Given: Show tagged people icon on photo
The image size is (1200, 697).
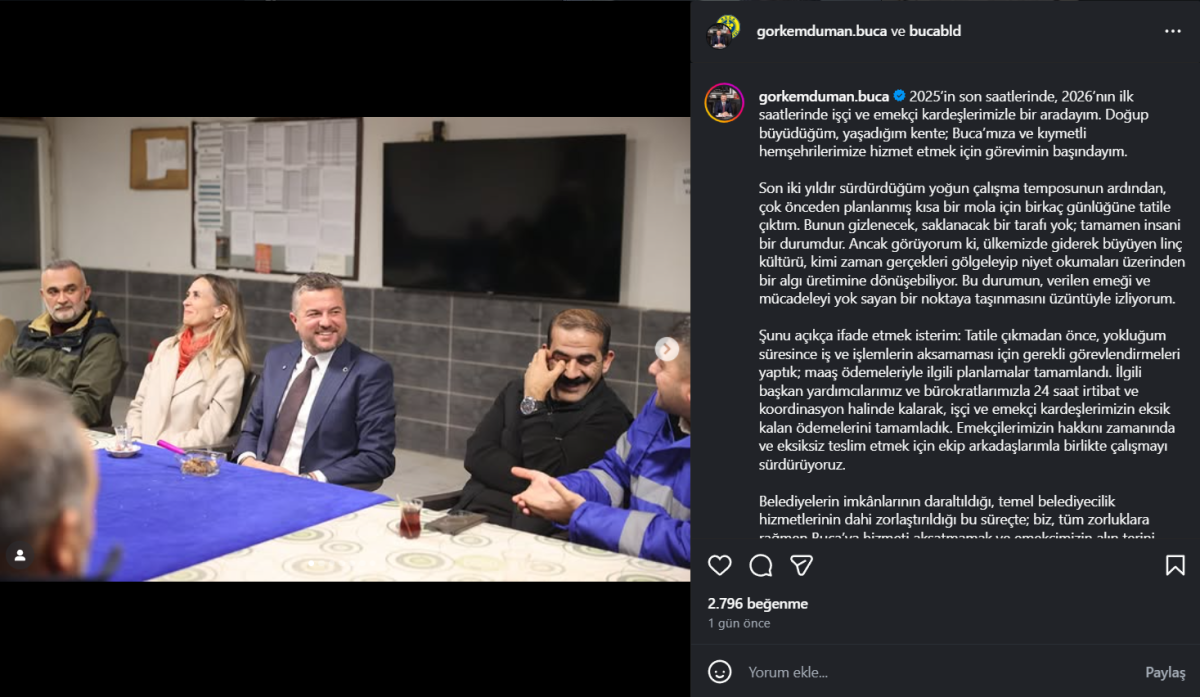Looking at the screenshot, I should click(x=19, y=555).
